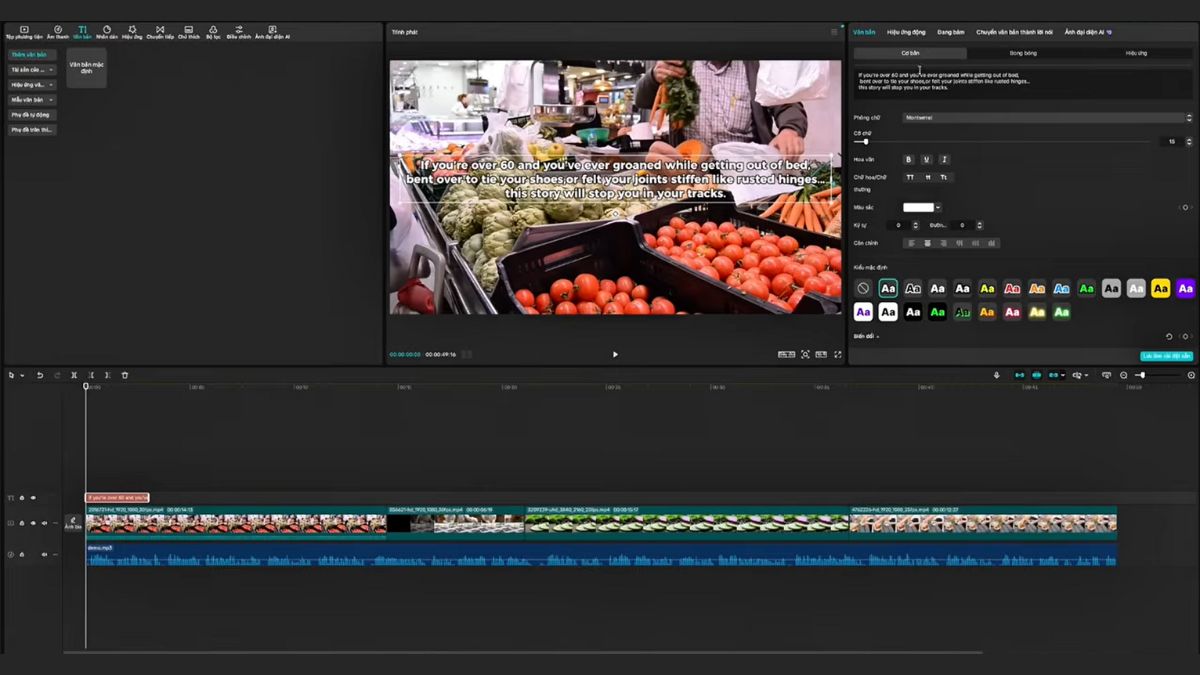Split the clip with the scissors icon

tap(75, 375)
